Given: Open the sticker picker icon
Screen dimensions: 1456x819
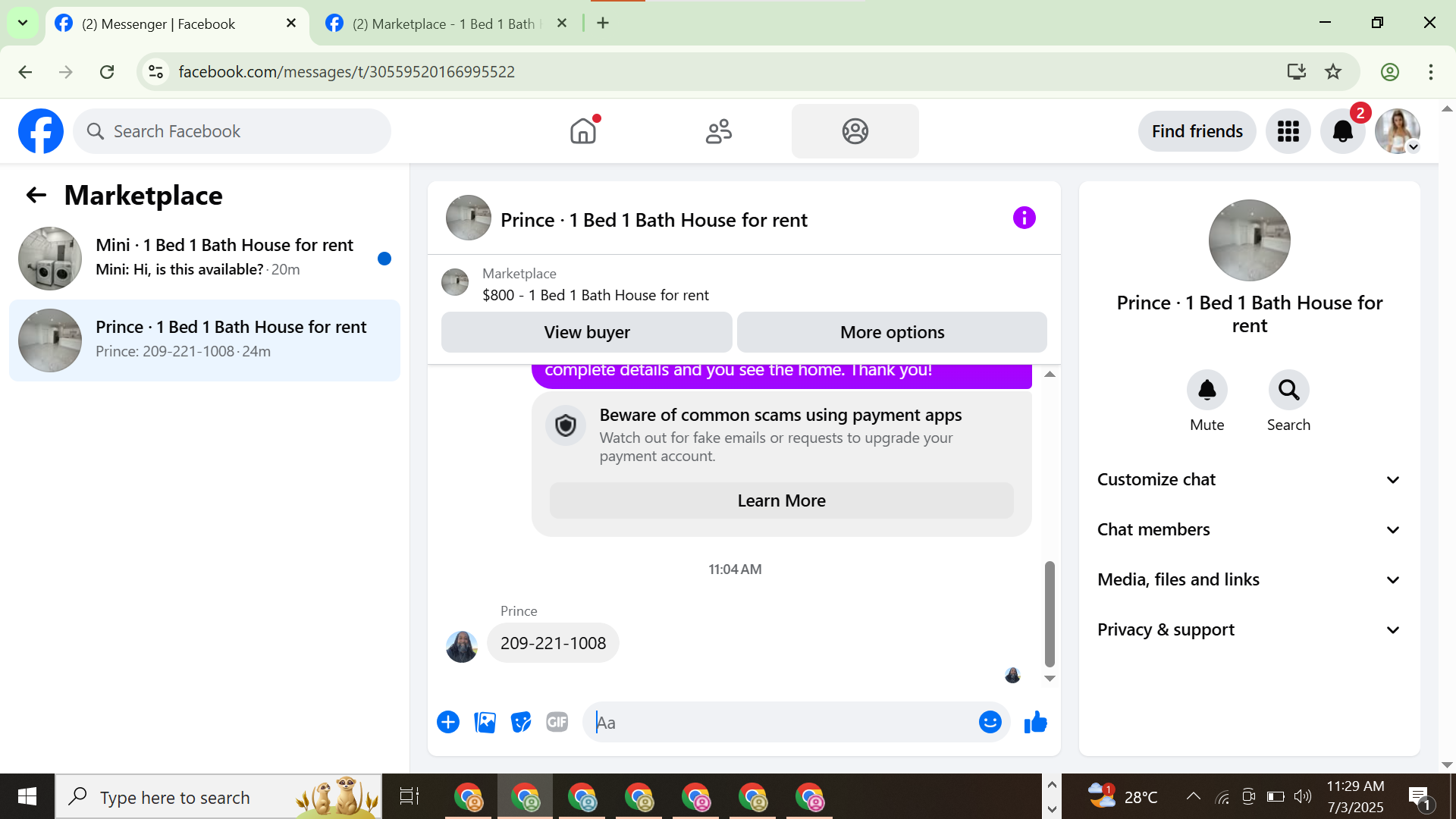Looking at the screenshot, I should click(x=521, y=723).
